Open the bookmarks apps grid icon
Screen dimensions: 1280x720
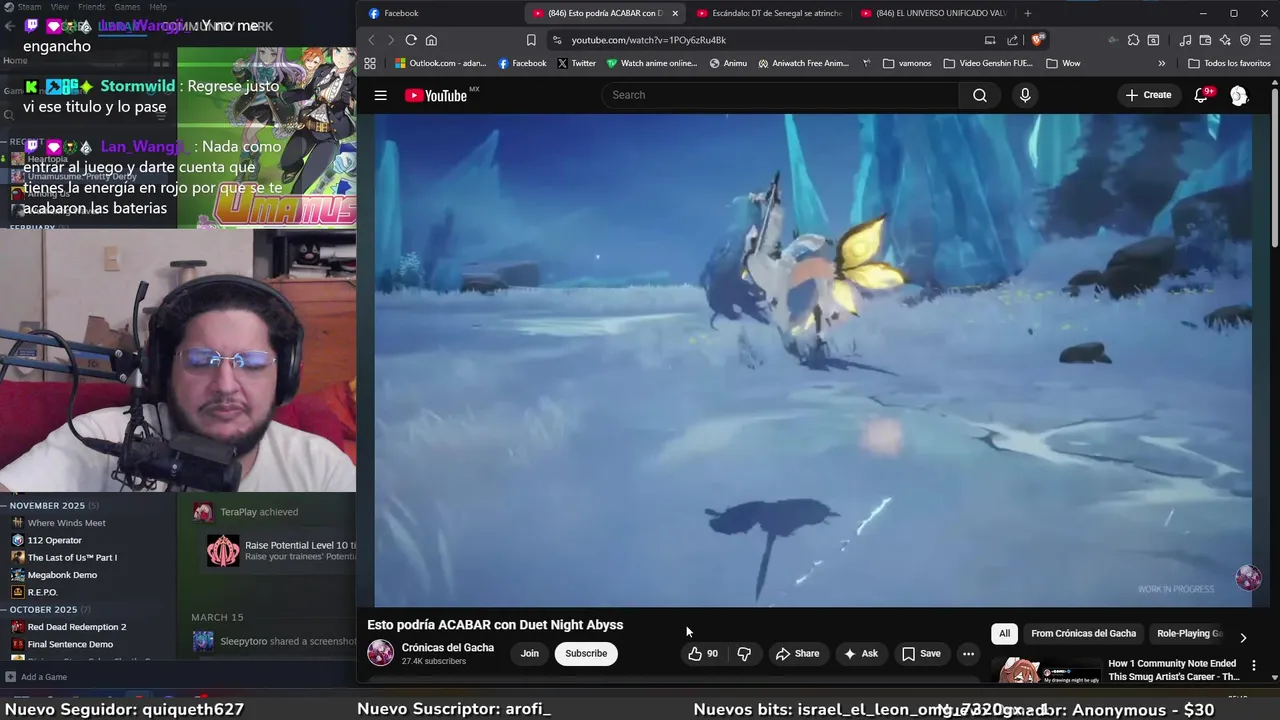click(370, 63)
